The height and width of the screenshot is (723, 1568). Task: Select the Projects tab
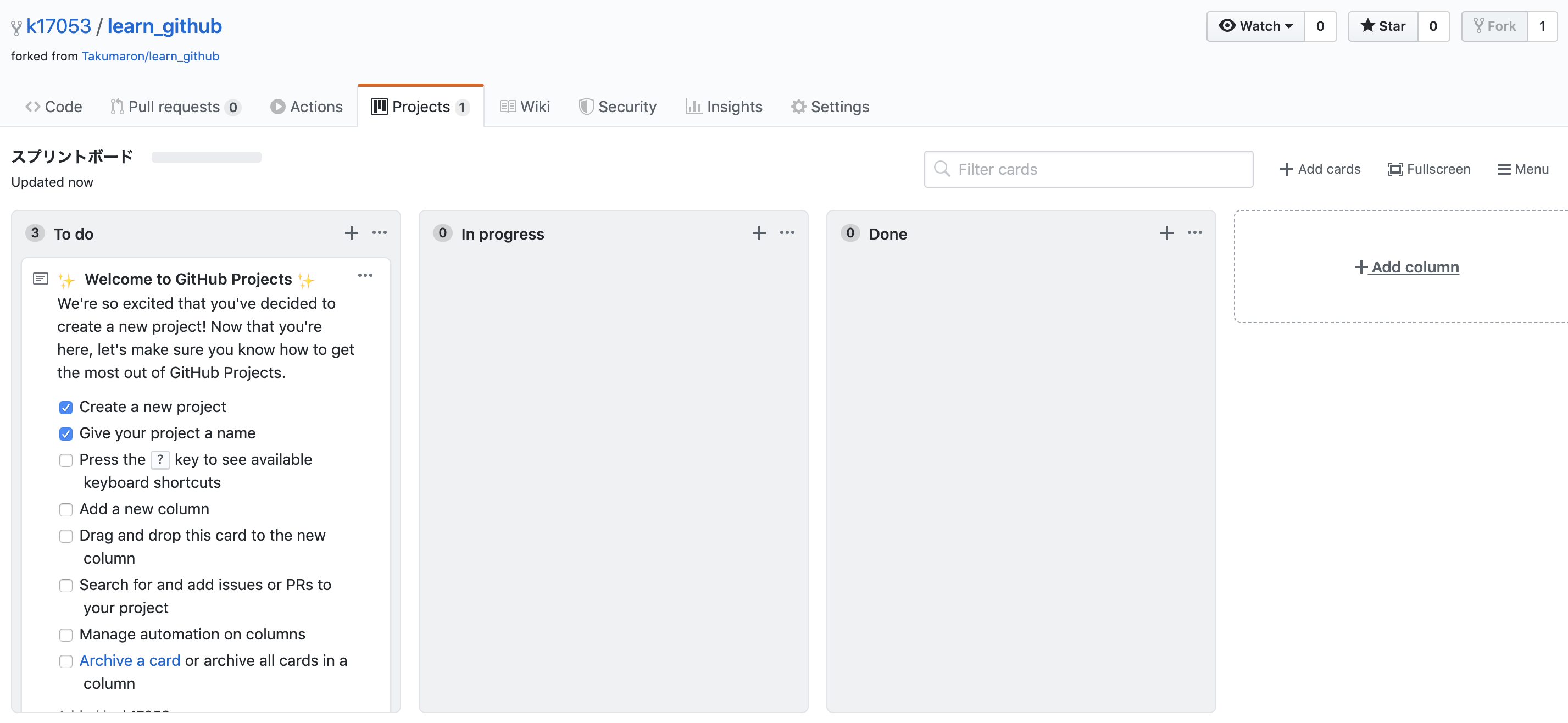[421, 107]
